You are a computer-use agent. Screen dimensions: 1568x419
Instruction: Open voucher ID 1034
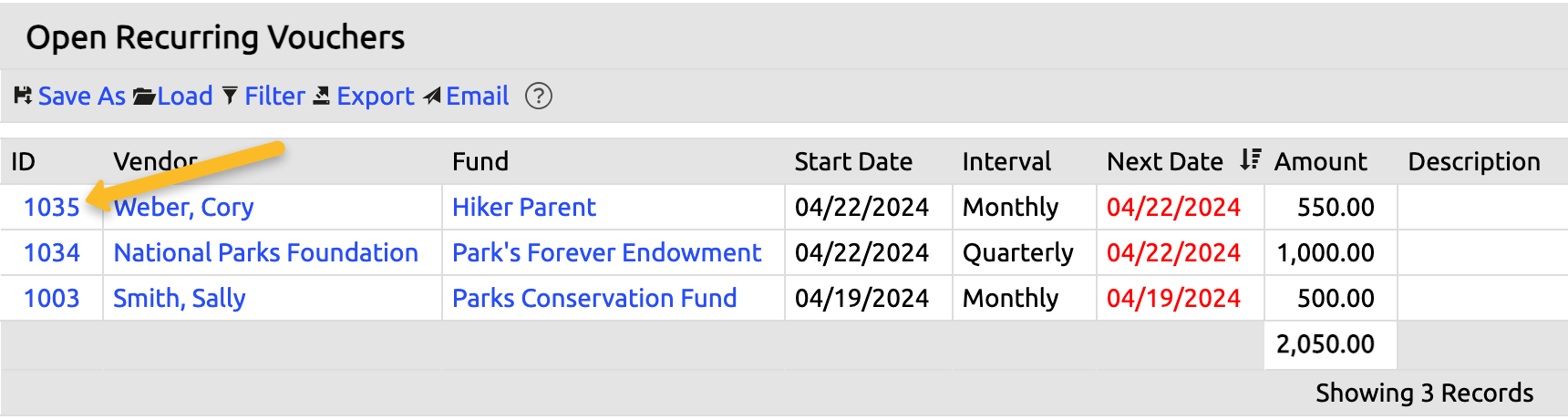coord(52,253)
